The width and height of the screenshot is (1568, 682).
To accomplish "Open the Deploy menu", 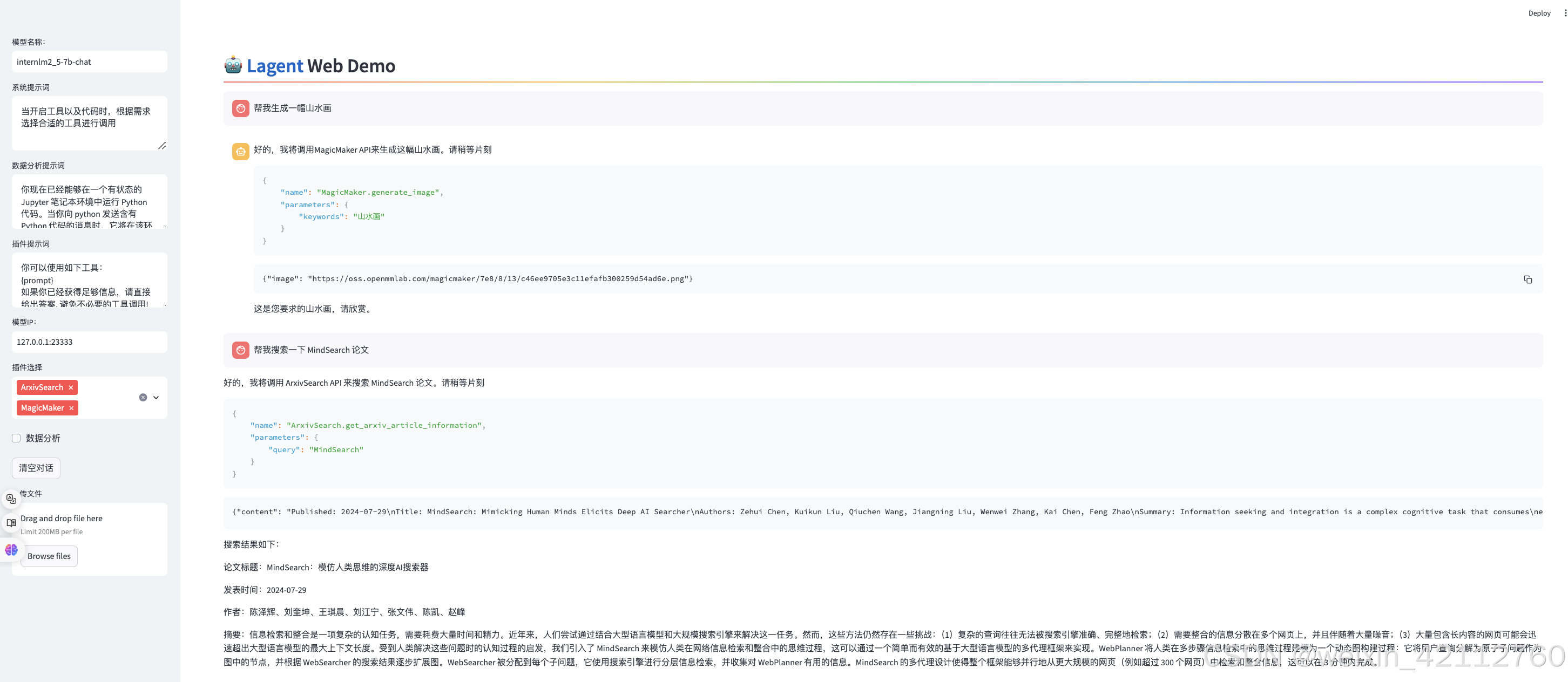I will 1539,13.
